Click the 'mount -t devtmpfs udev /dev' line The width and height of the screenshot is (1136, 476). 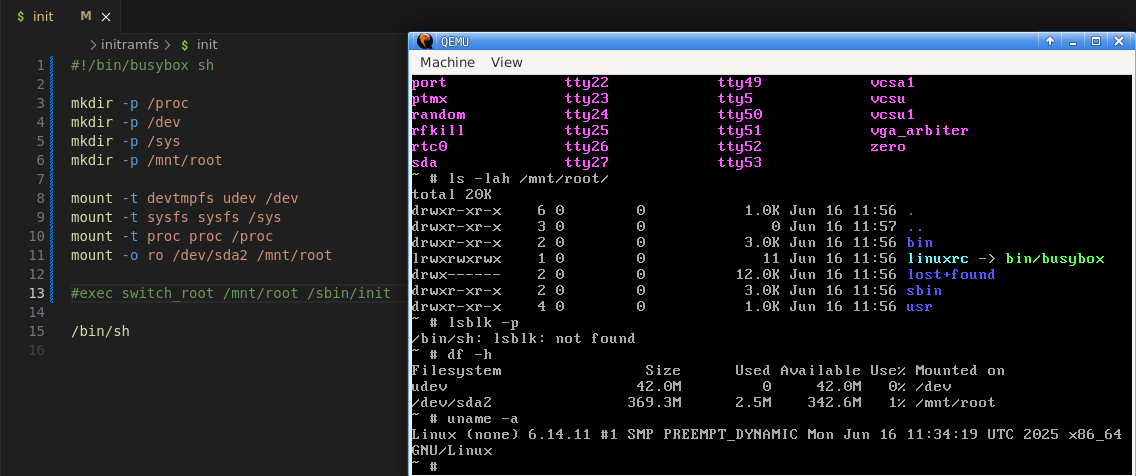click(185, 199)
